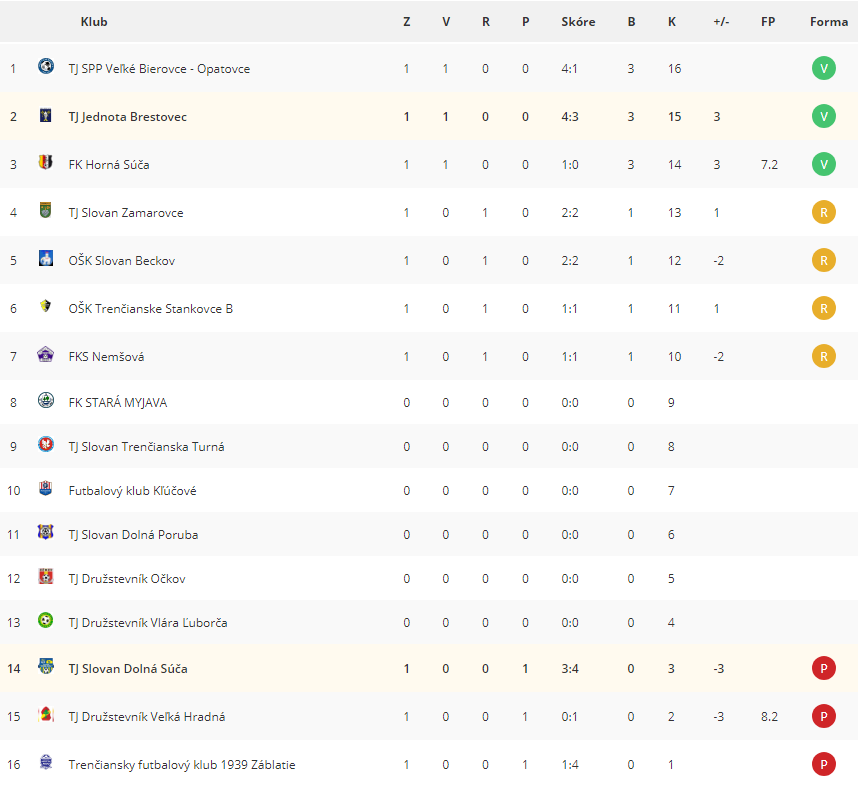Click the TJ Družstevník Vlára Ľuborča green logo

46,621
